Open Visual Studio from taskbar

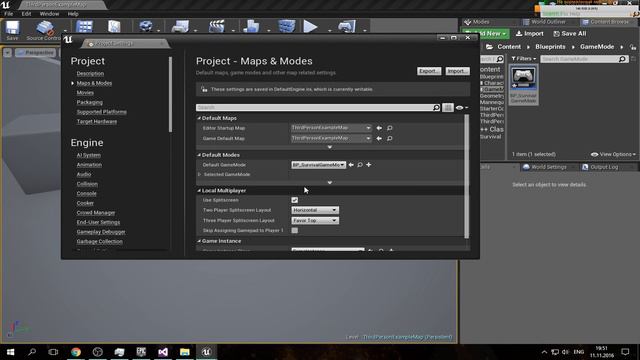[x=163, y=352]
